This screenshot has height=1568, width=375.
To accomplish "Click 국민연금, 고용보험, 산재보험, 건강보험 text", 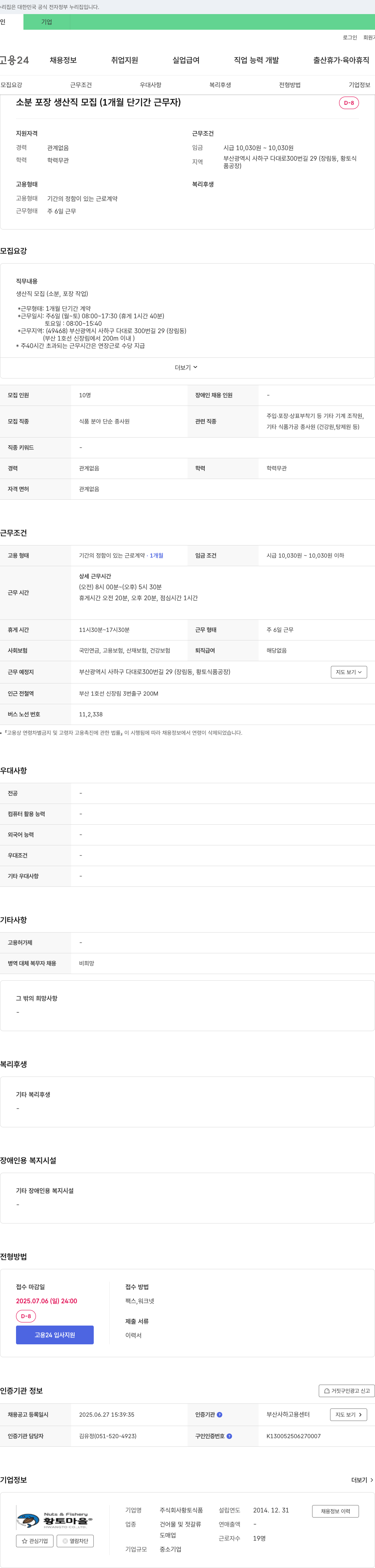I will [x=125, y=651].
